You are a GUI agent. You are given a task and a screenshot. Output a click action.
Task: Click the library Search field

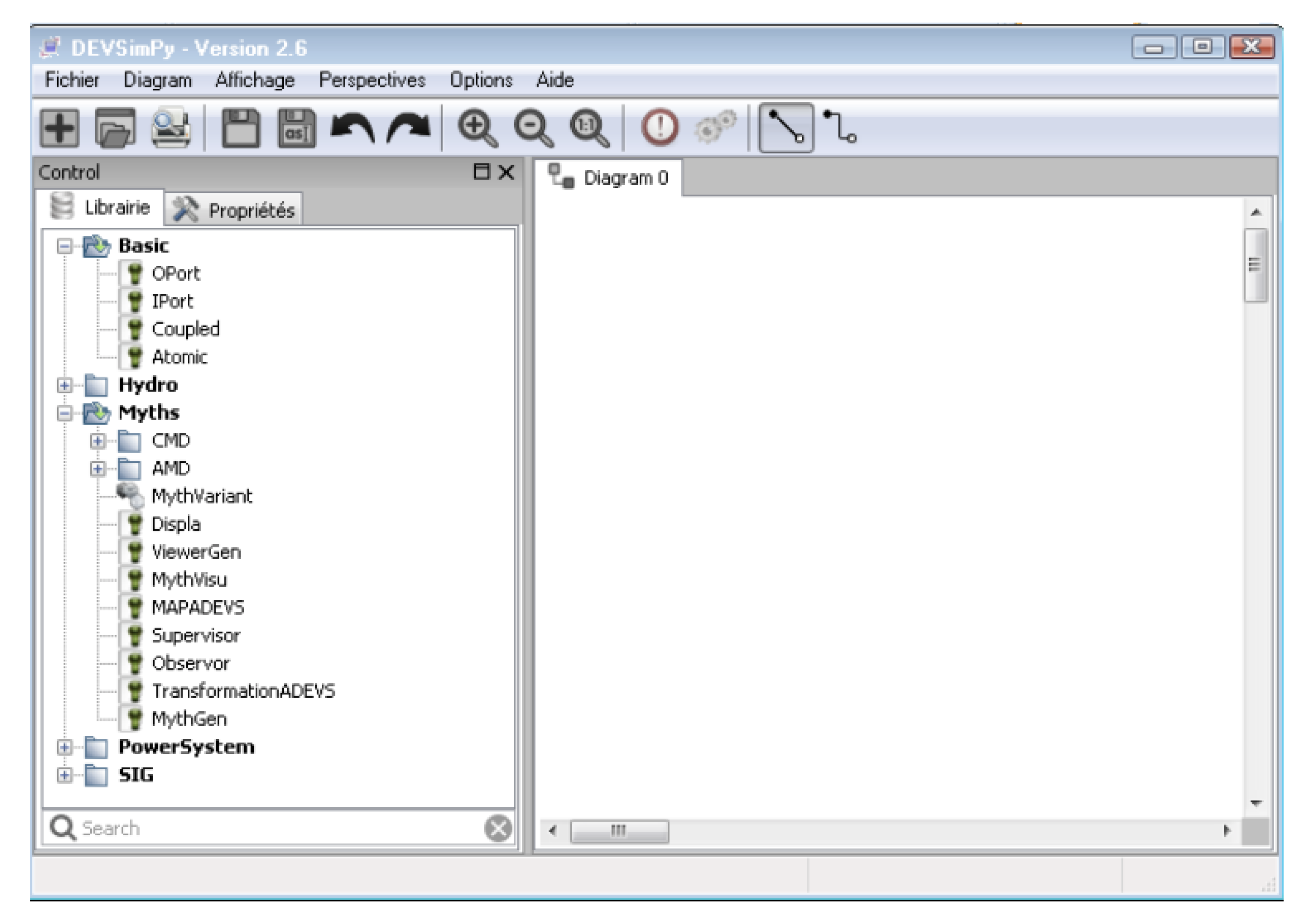point(273,828)
